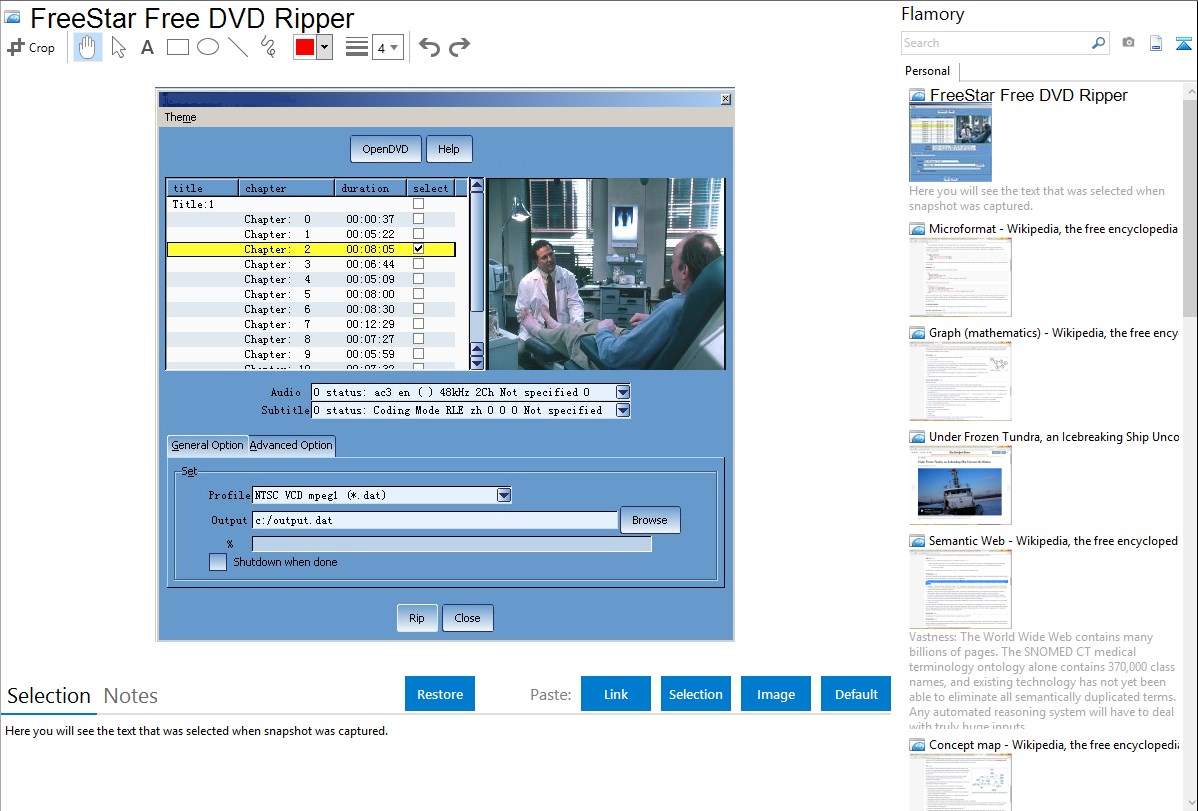Open the color picker dropdown arrow

pyautogui.click(x=324, y=47)
